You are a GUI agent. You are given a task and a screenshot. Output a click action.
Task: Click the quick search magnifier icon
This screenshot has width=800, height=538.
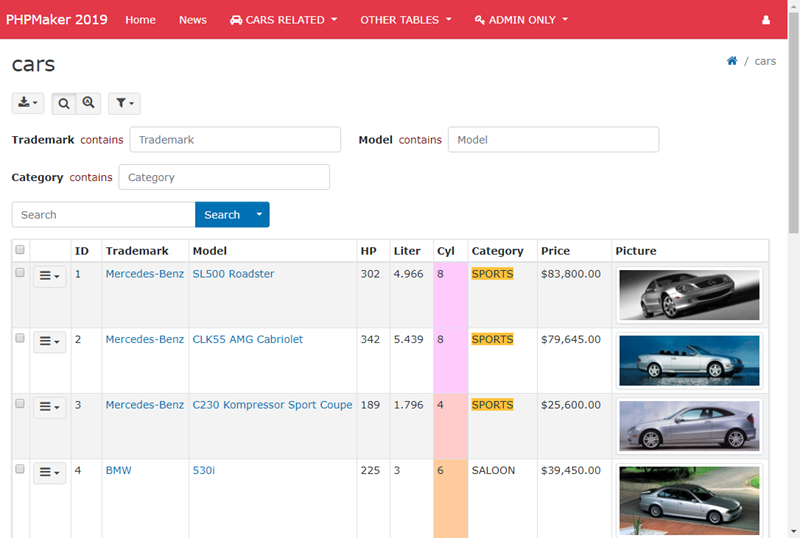coord(64,103)
